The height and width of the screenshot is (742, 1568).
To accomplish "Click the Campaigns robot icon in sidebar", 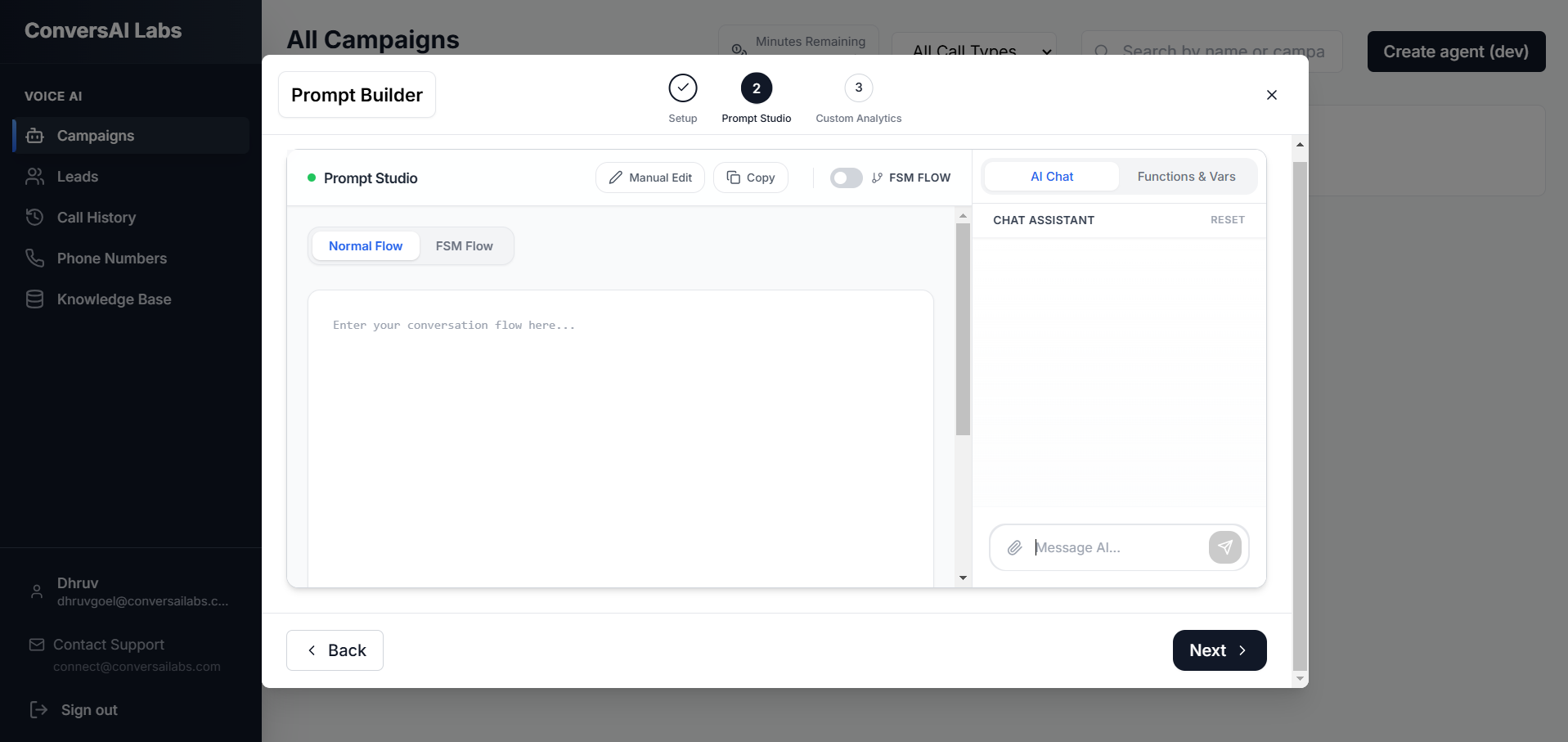I will click(34, 136).
